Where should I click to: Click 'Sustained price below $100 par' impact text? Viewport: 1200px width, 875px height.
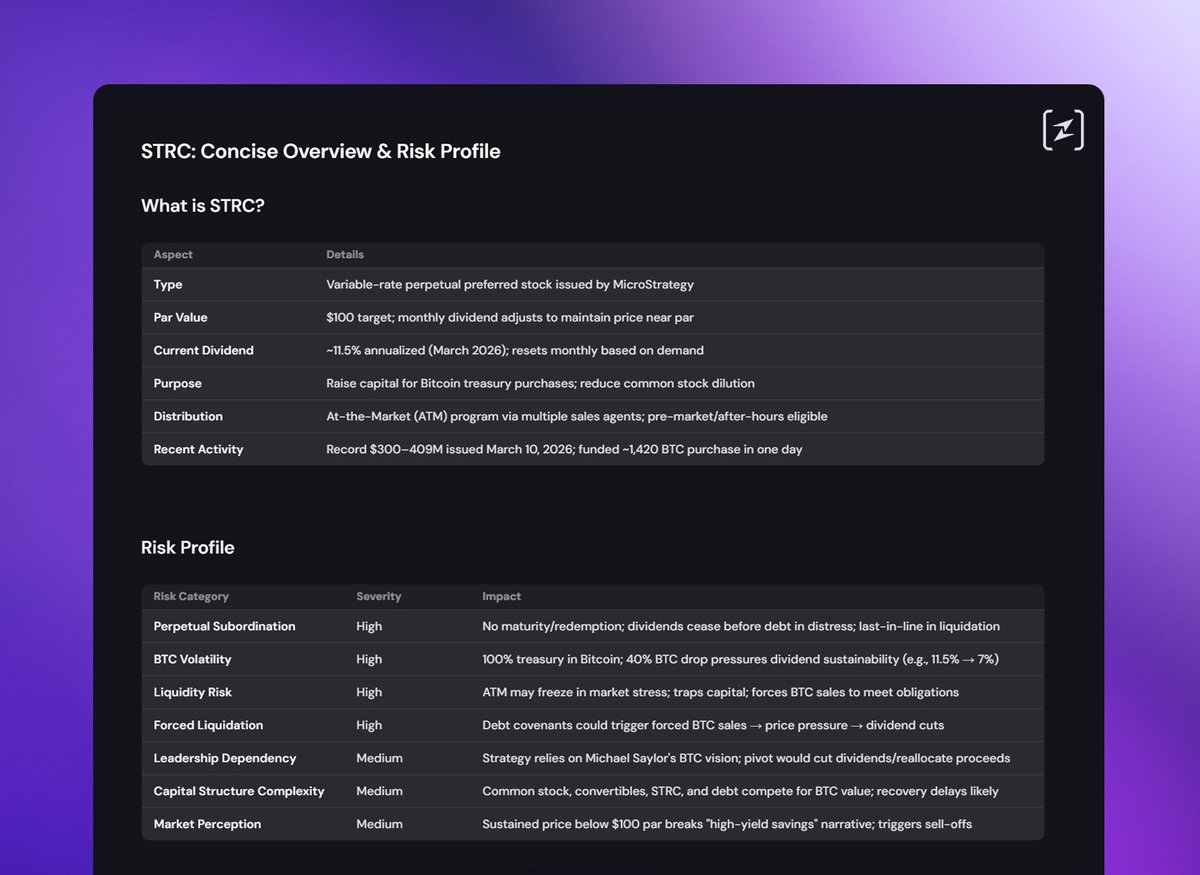tap(727, 825)
